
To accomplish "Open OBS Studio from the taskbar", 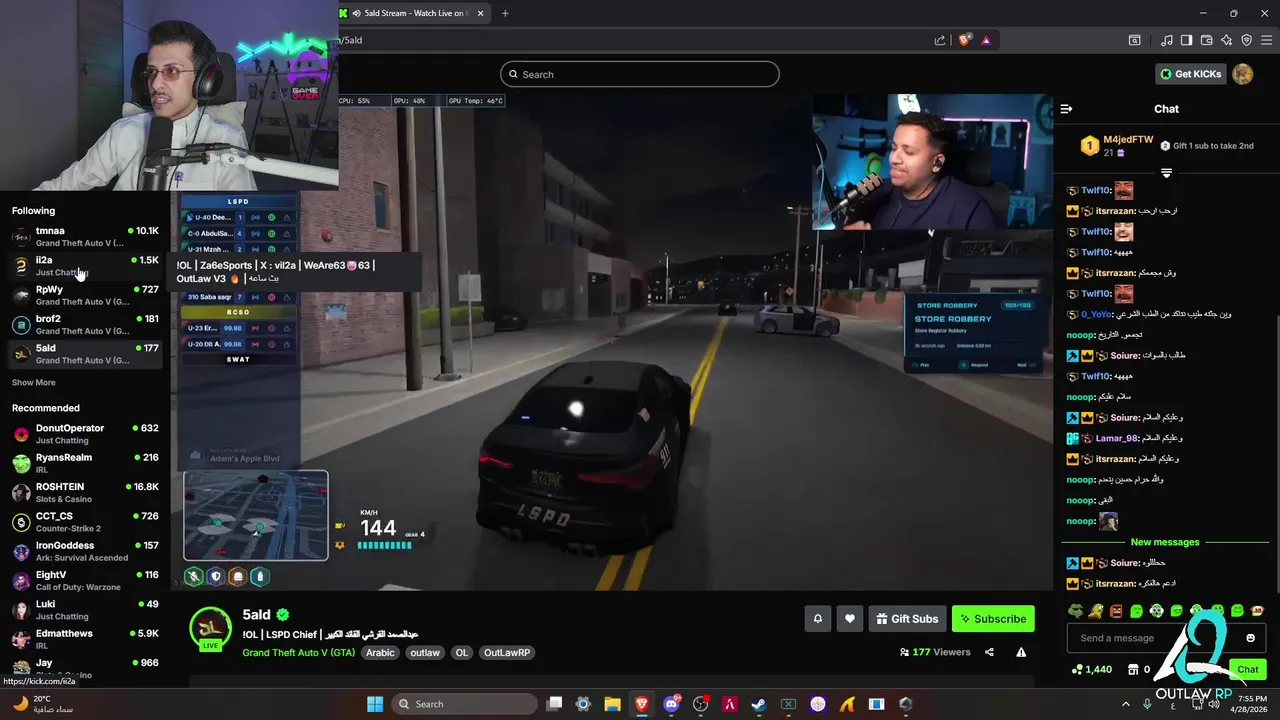I will pyautogui.click(x=700, y=704).
